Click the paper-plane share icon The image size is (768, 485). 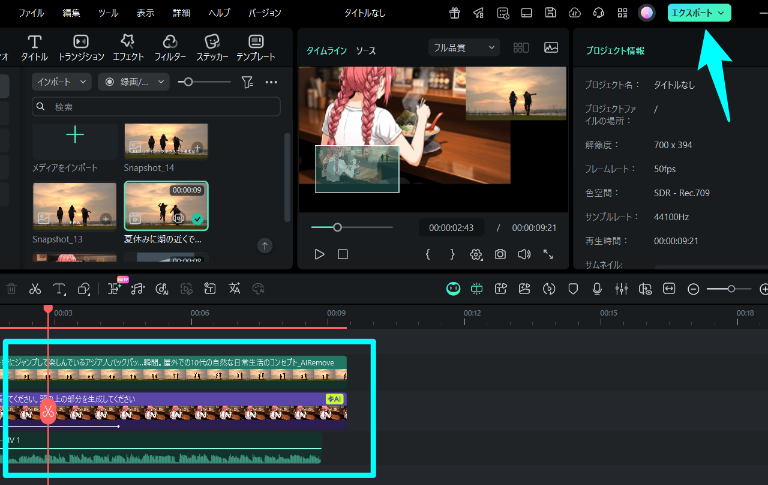coord(479,13)
